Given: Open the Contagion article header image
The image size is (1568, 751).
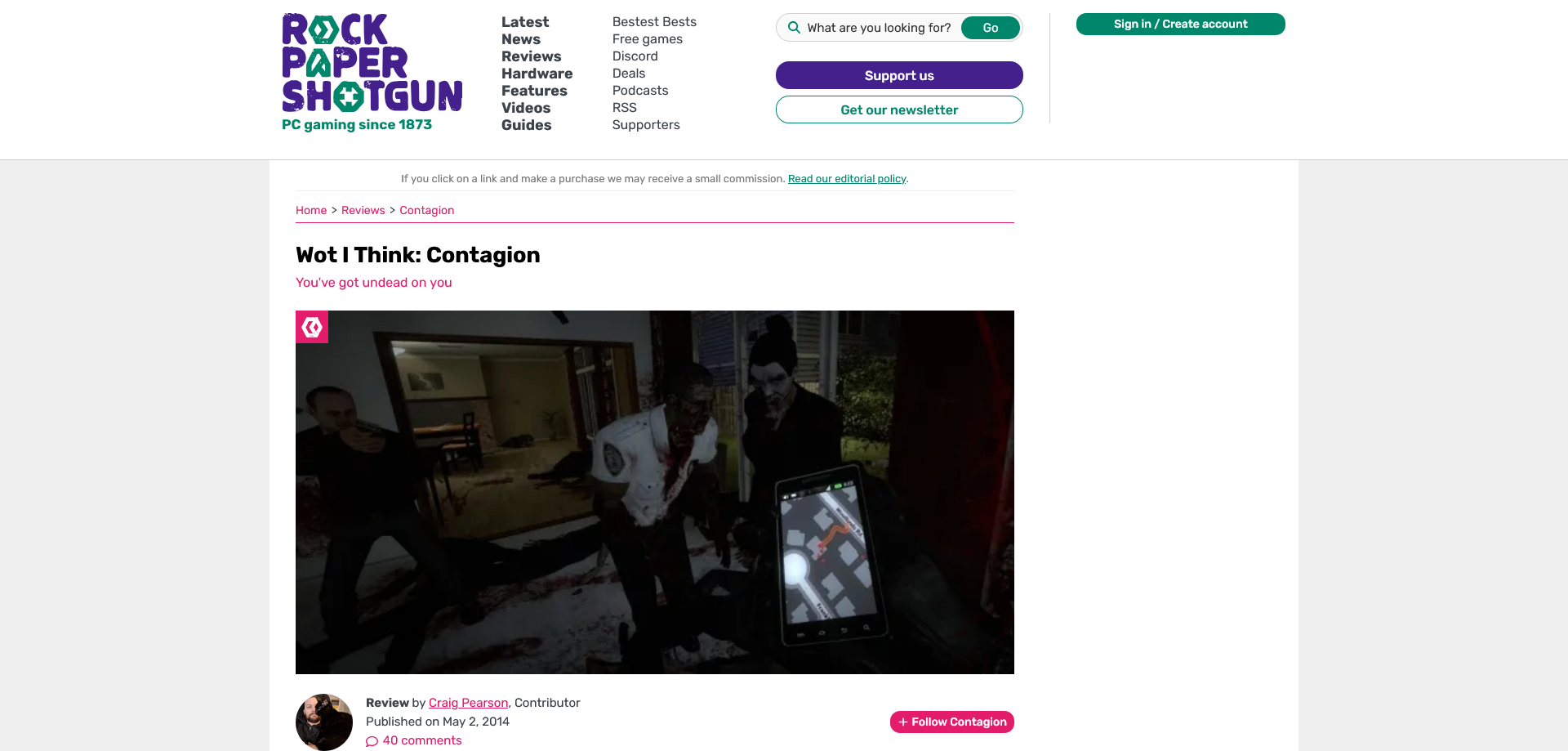Looking at the screenshot, I should 654,492.
